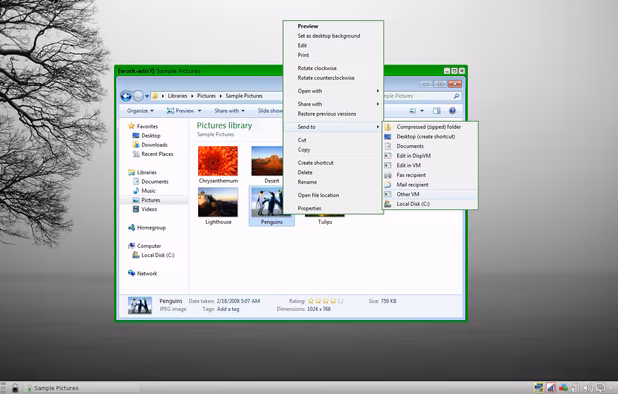Send to Documents
Image resolution: width=618 pixels, height=394 pixels.
click(430, 146)
